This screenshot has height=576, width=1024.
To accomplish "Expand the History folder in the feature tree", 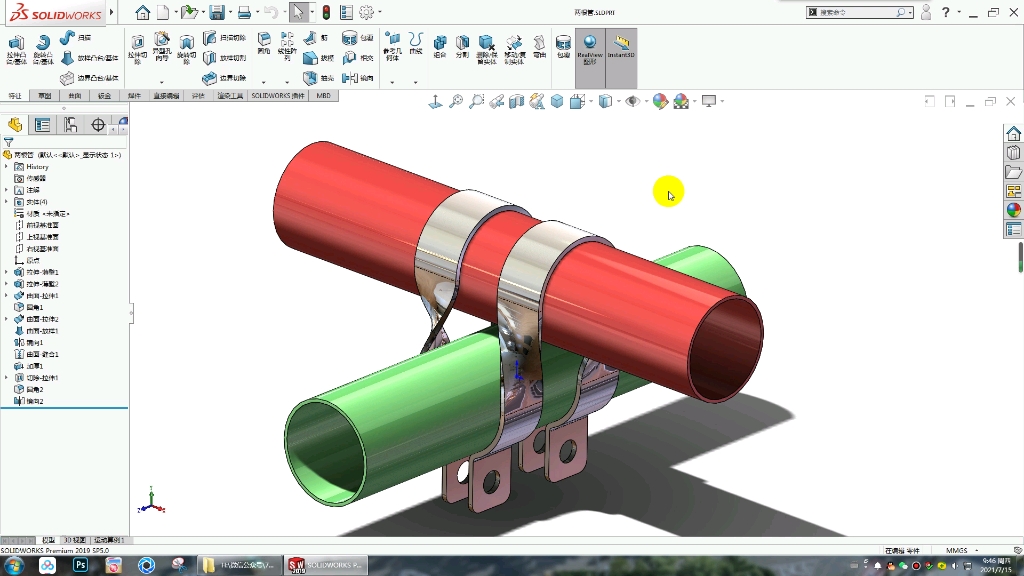I will (6, 167).
